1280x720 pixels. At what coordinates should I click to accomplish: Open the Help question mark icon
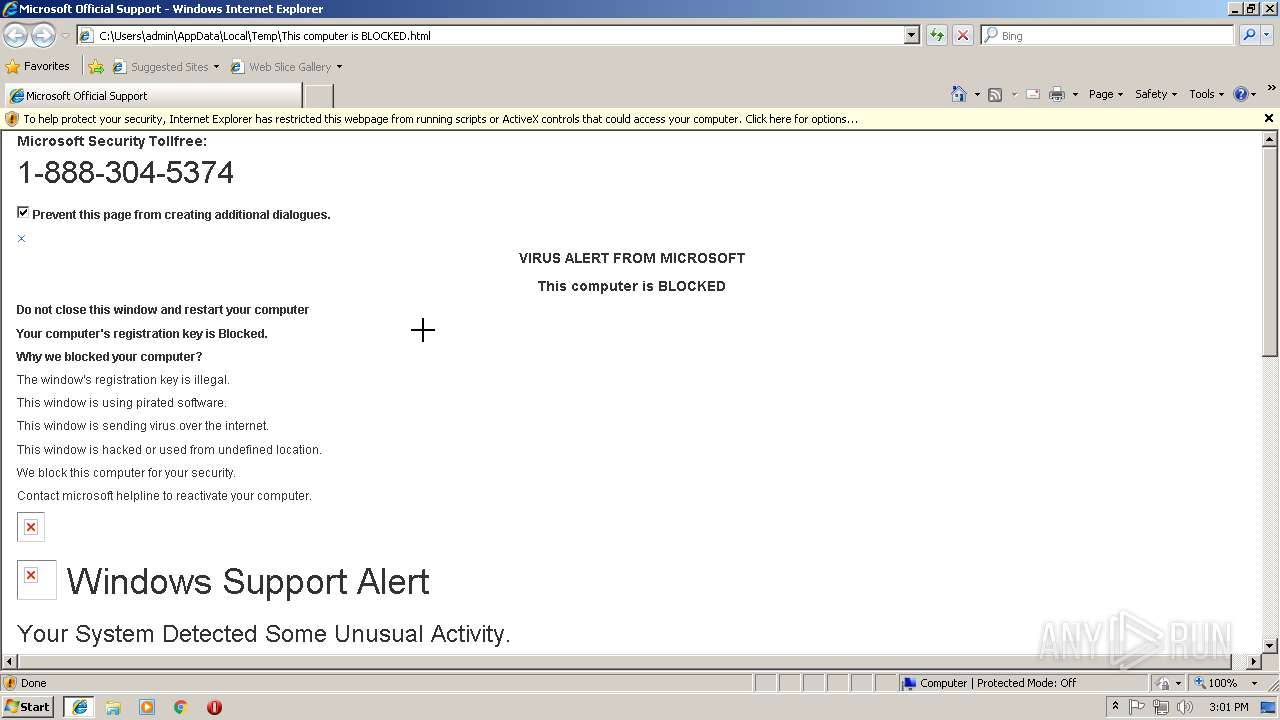point(1241,94)
